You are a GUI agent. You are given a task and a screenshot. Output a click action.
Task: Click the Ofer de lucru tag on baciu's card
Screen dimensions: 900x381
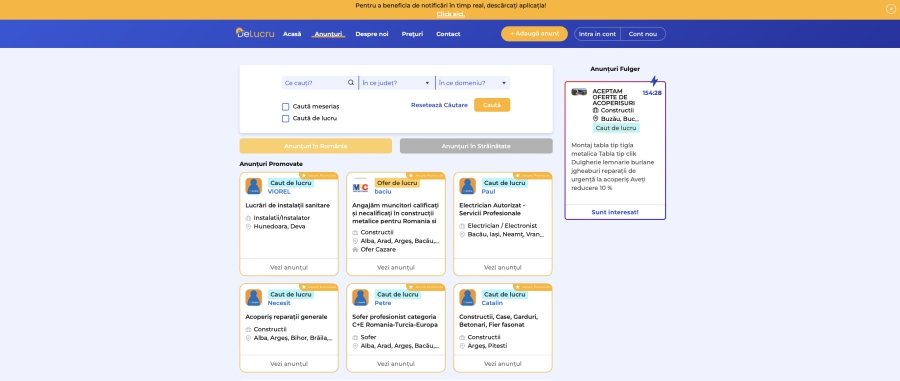[x=397, y=183]
